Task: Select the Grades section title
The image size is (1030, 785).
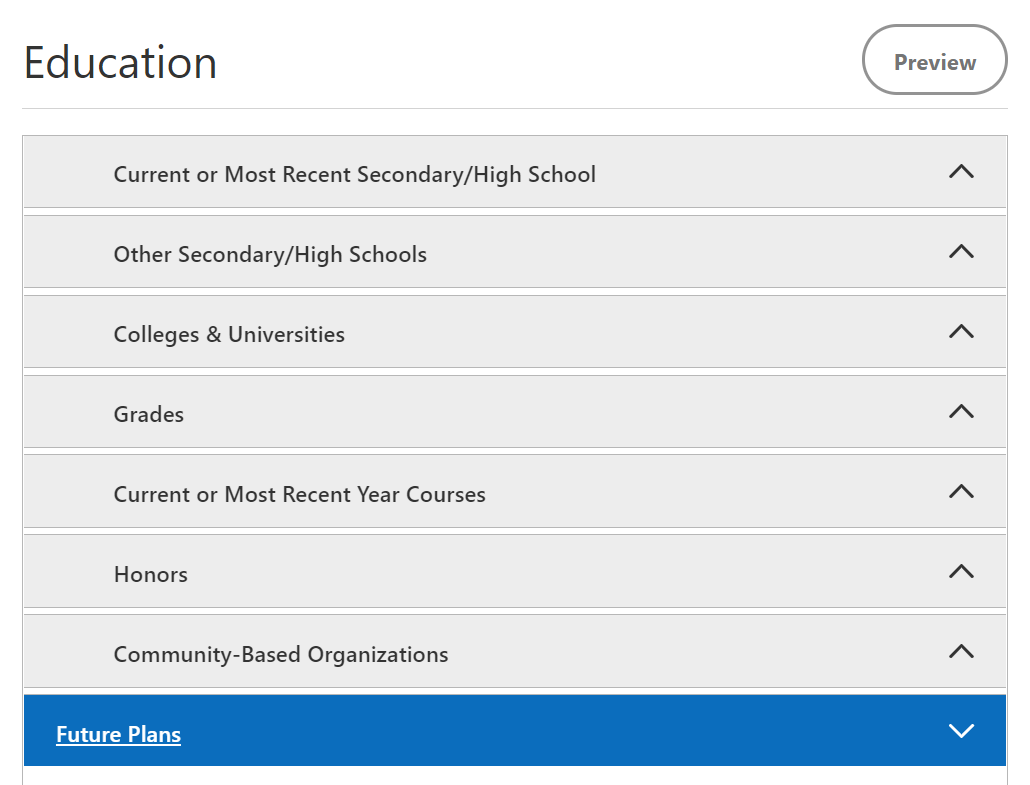Action: pos(149,414)
